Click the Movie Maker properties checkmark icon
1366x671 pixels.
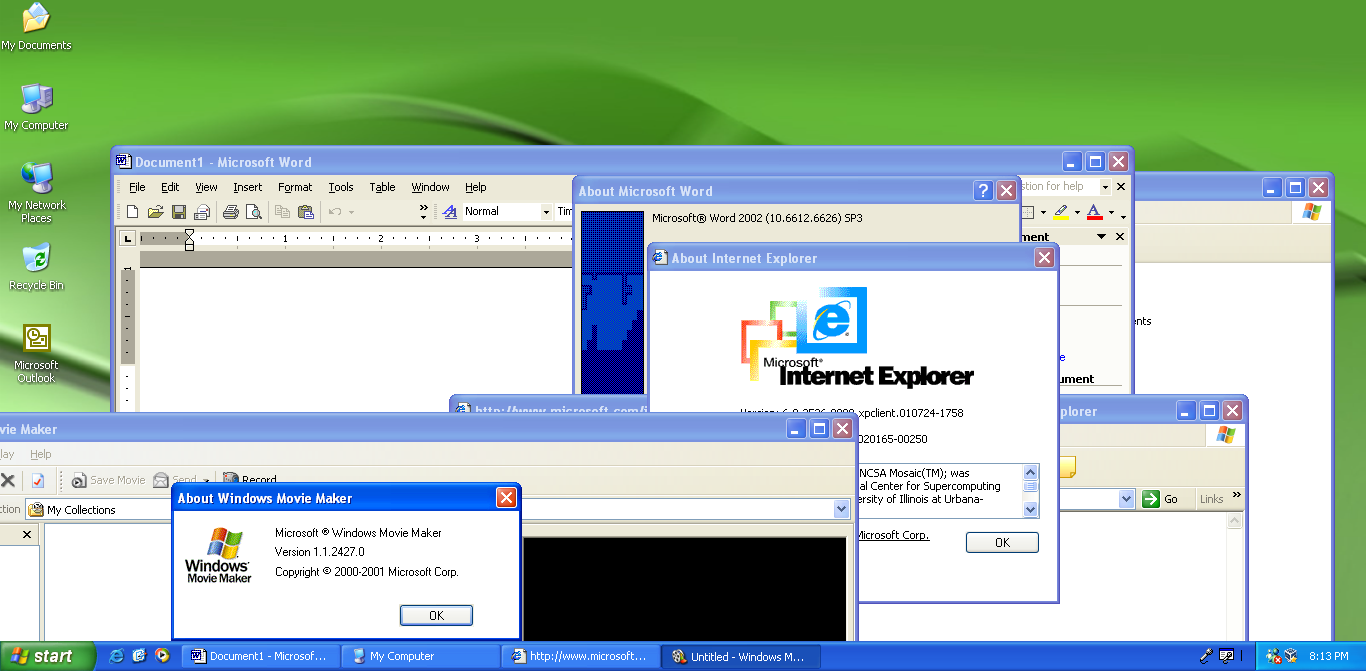[38, 480]
